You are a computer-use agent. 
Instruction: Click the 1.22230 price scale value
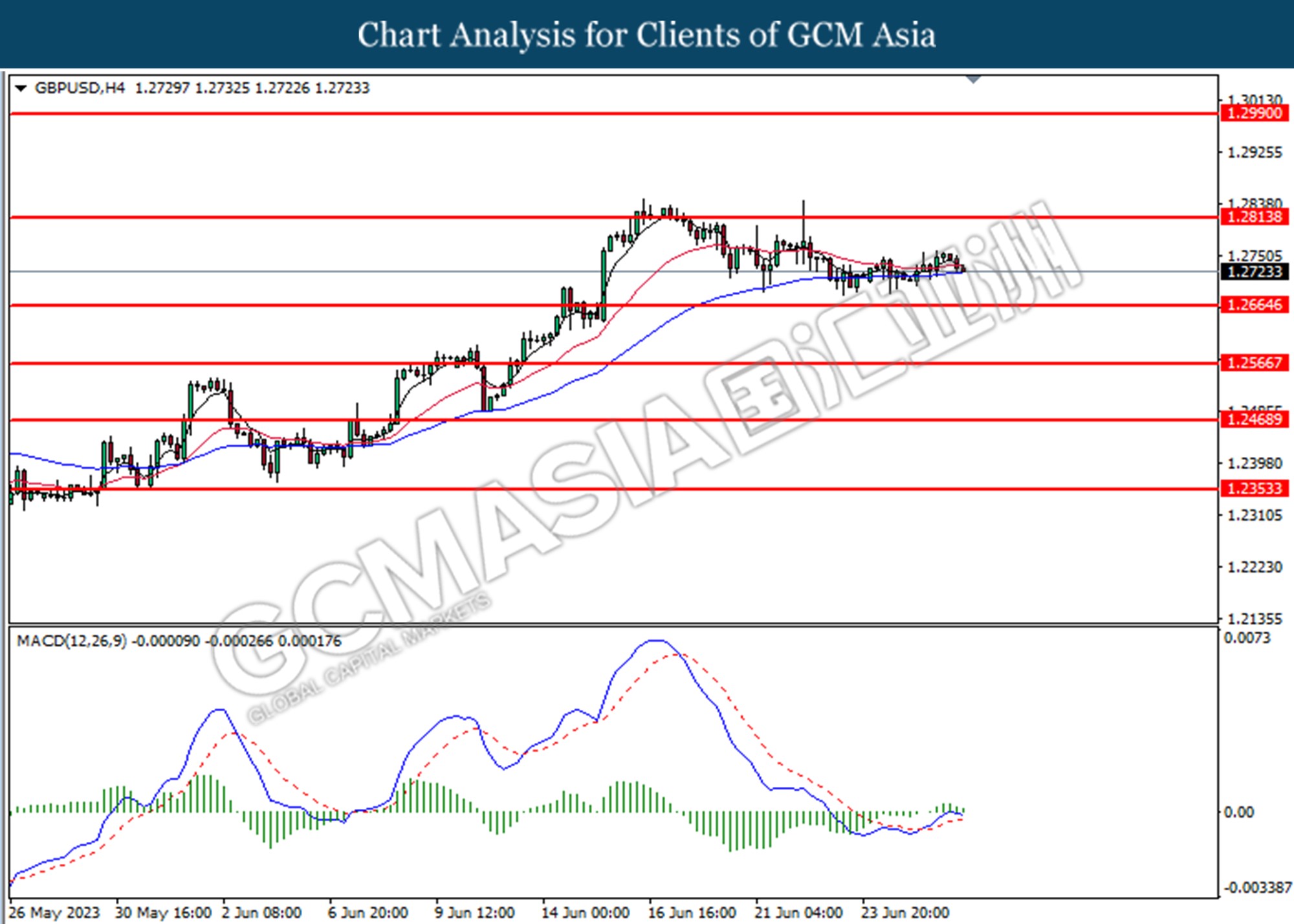(x=1255, y=567)
